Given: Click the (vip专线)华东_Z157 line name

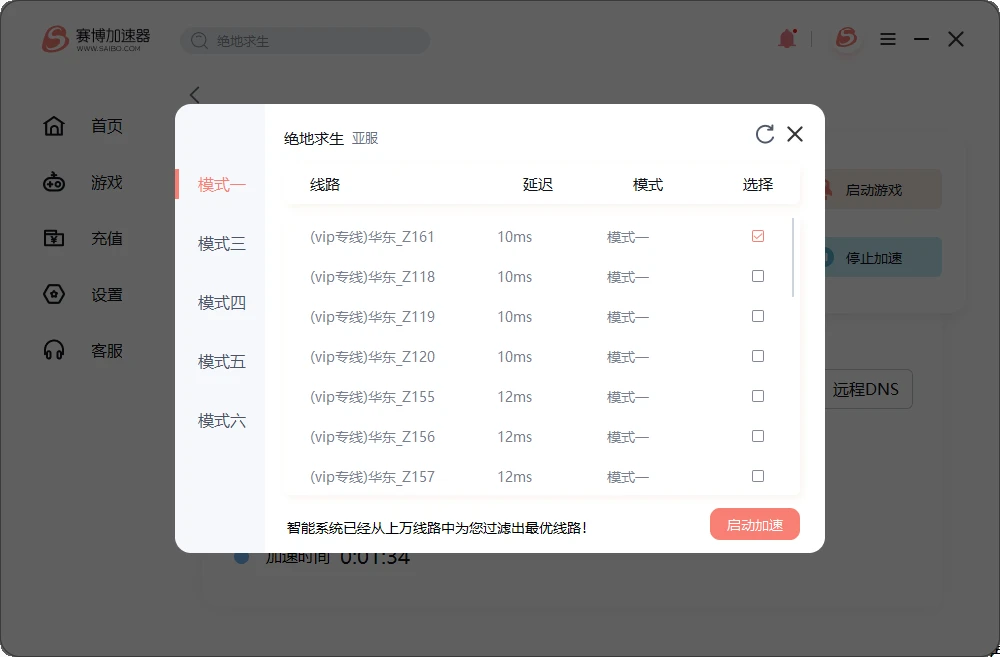Looking at the screenshot, I should [x=372, y=477].
